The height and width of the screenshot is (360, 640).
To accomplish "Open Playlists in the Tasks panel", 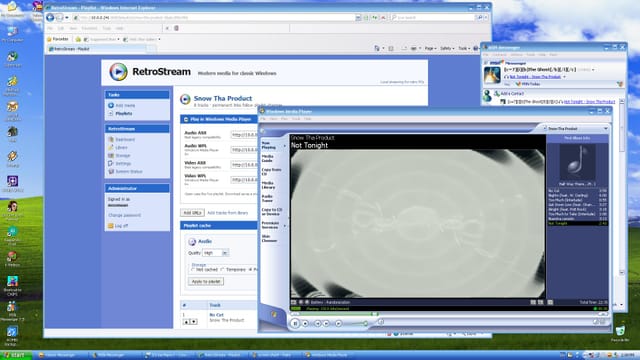I will pos(124,113).
